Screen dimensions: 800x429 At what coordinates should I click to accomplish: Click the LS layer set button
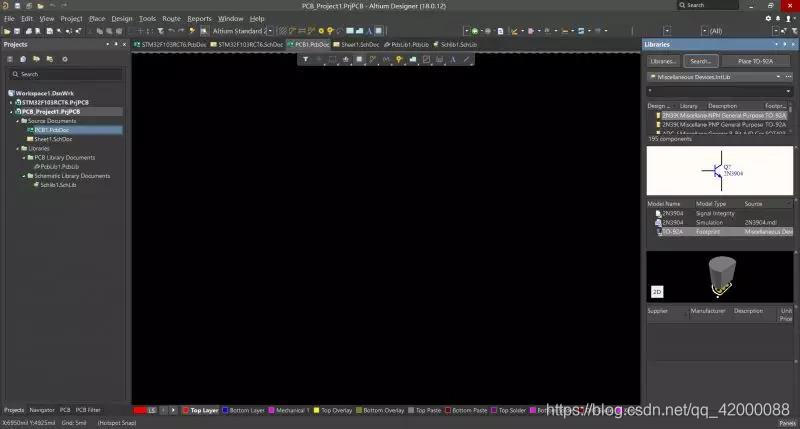152,410
